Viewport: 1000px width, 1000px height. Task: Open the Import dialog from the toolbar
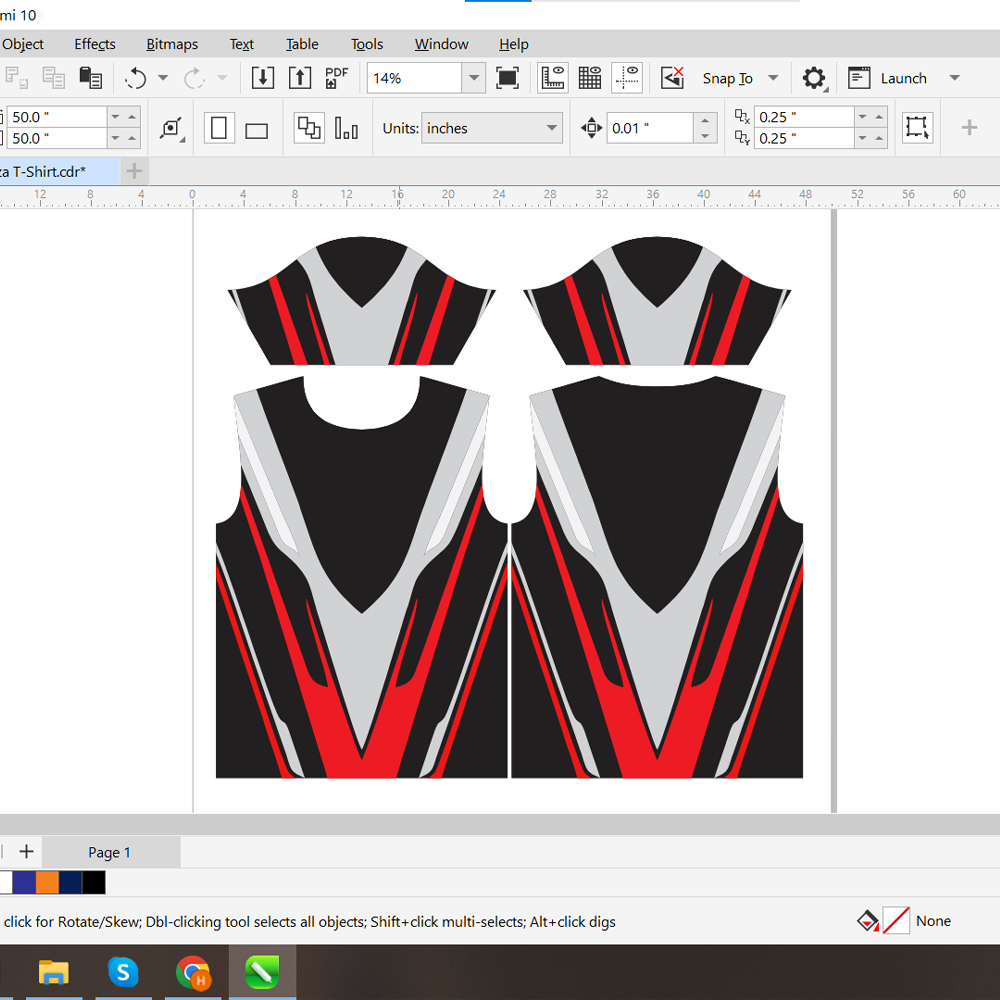[262, 77]
